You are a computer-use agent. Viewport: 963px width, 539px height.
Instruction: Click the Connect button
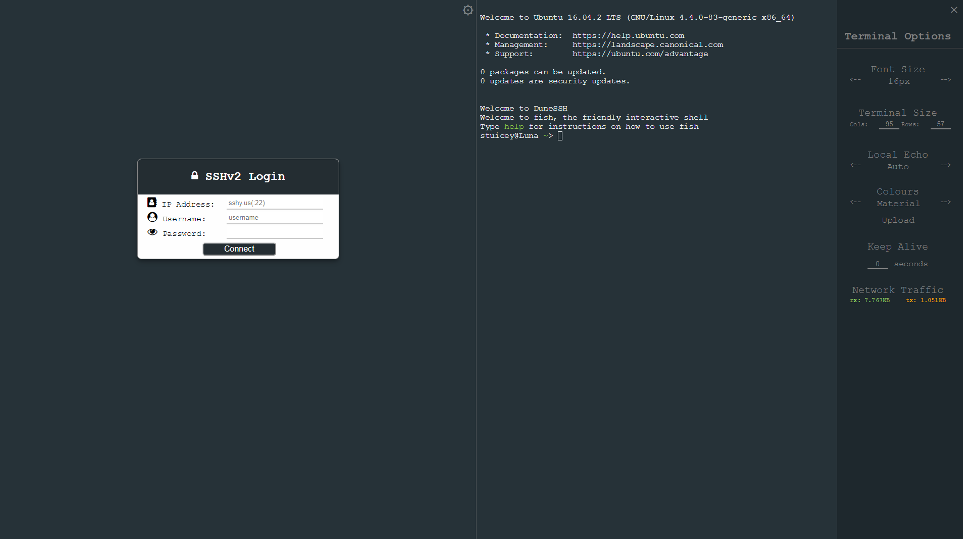coord(239,249)
